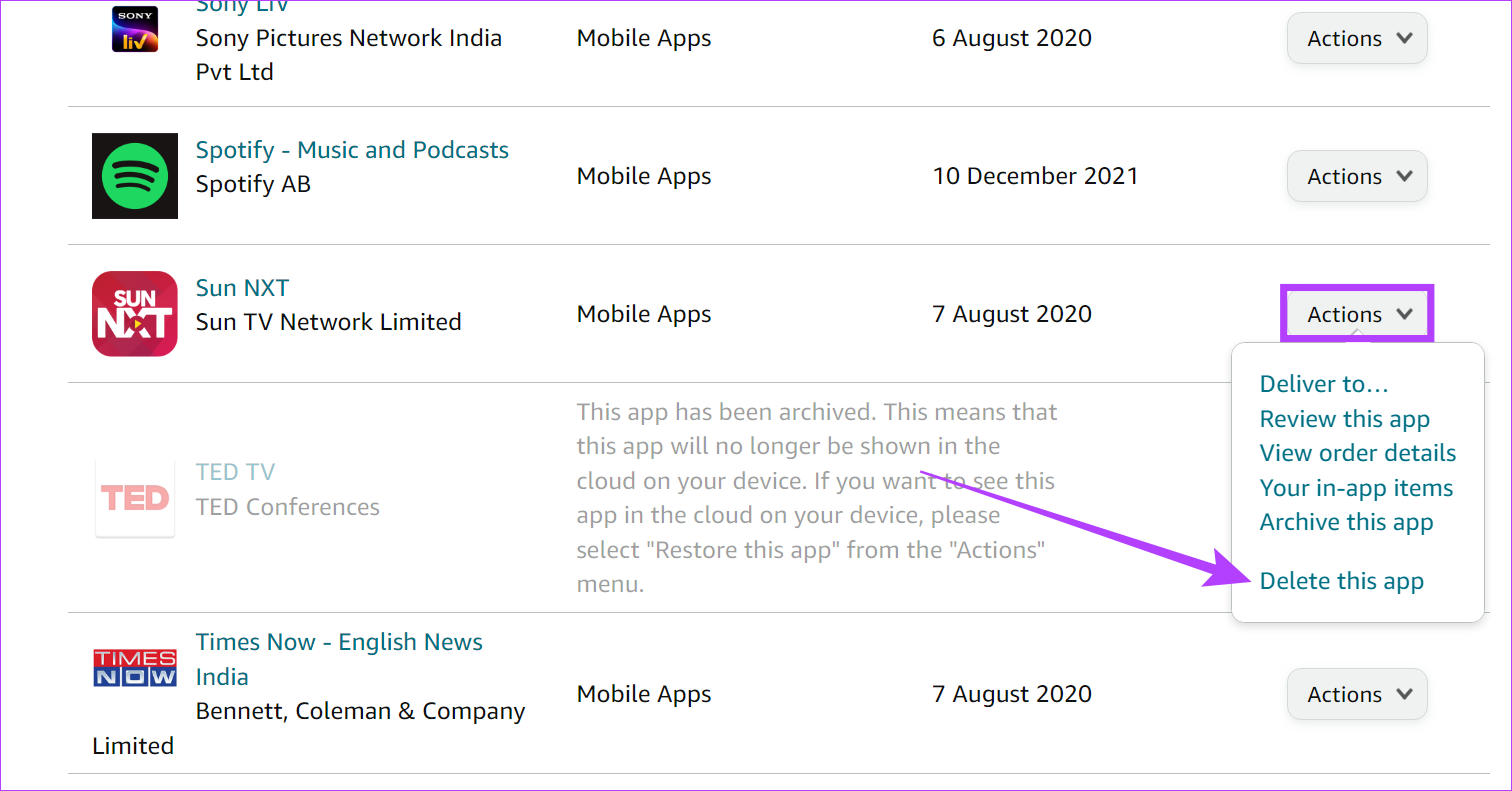Click the Sony Liv title link
This screenshot has height=791, width=1512.
[242, 6]
